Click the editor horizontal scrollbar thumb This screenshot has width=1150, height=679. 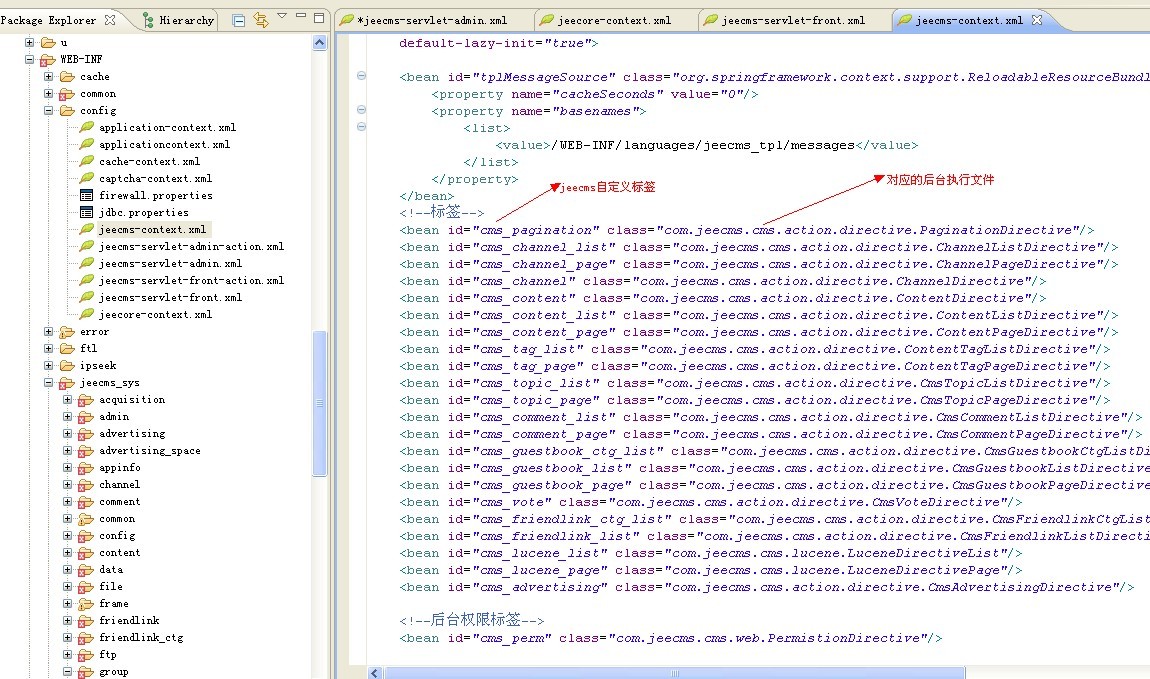[x=674, y=672]
